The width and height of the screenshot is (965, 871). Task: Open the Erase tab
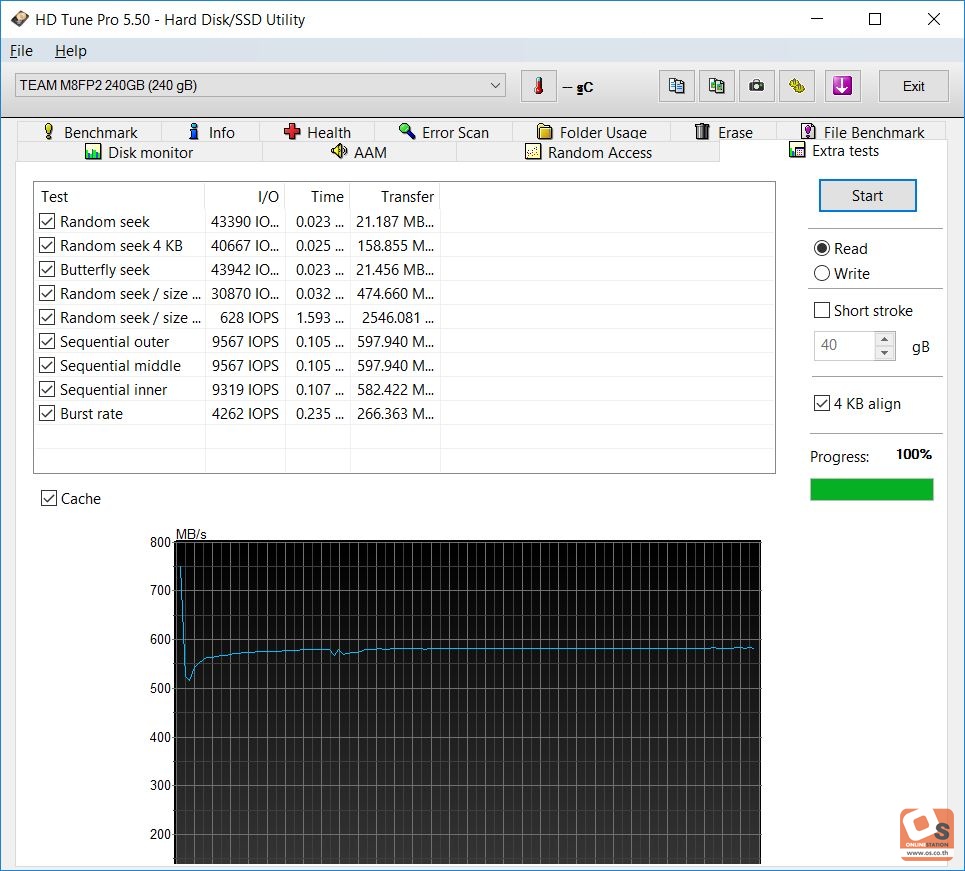724,132
